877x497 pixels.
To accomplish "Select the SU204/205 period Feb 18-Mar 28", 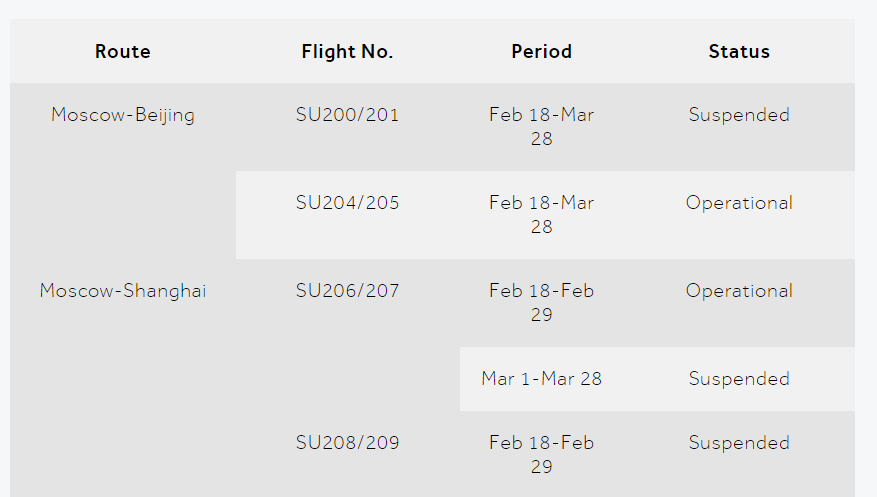I will click(x=541, y=214).
